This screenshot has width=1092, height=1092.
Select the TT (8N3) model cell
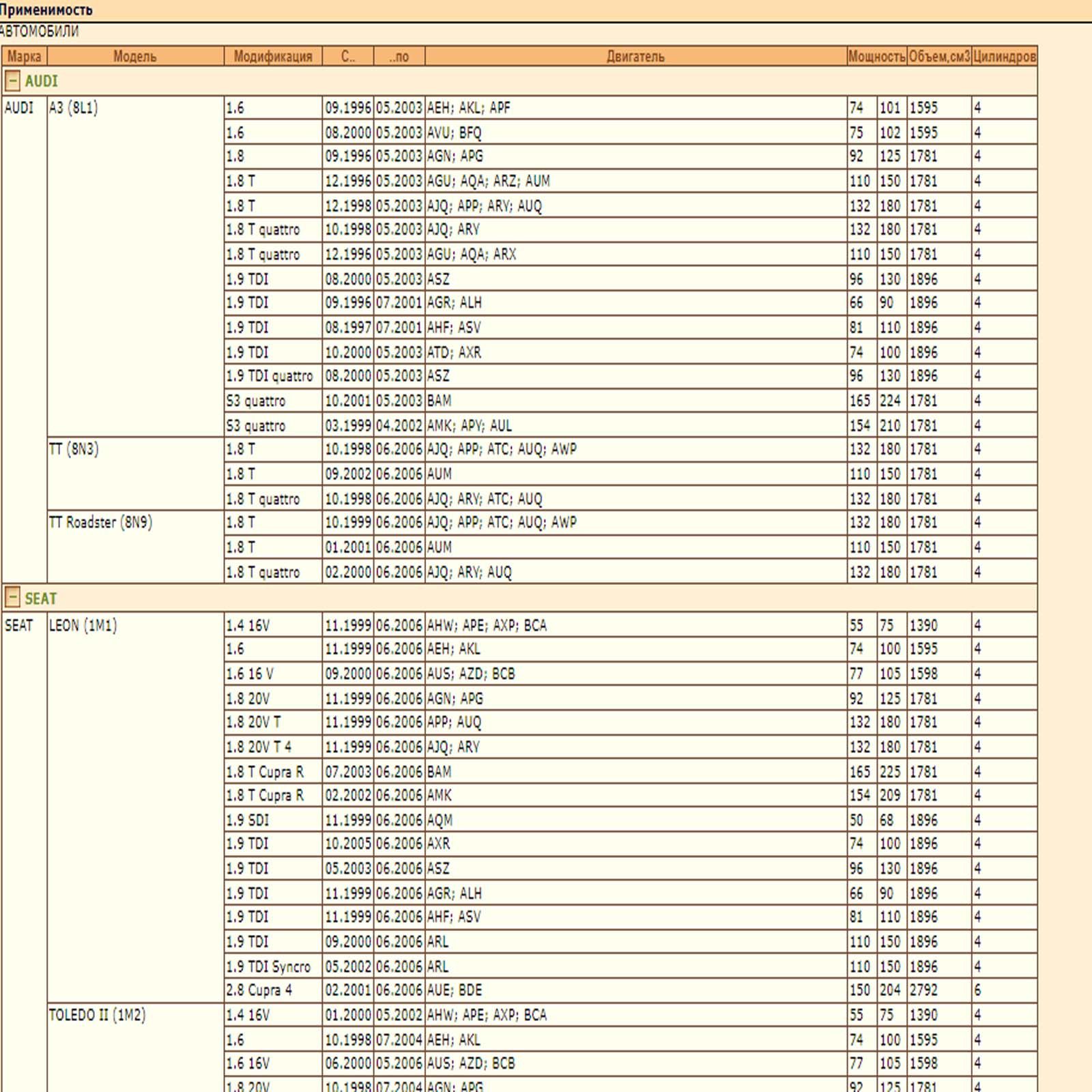click(x=135, y=474)
